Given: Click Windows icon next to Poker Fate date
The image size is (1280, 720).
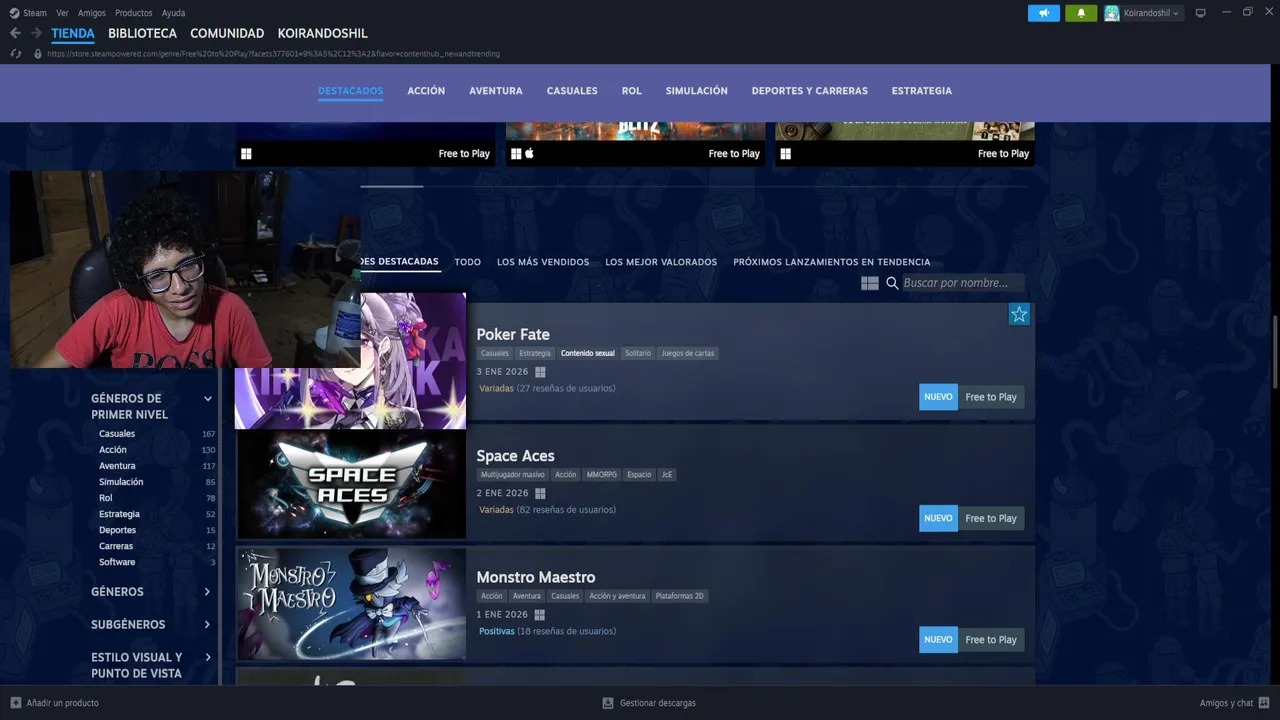Looking at the screenshot, I should (540, 372).
